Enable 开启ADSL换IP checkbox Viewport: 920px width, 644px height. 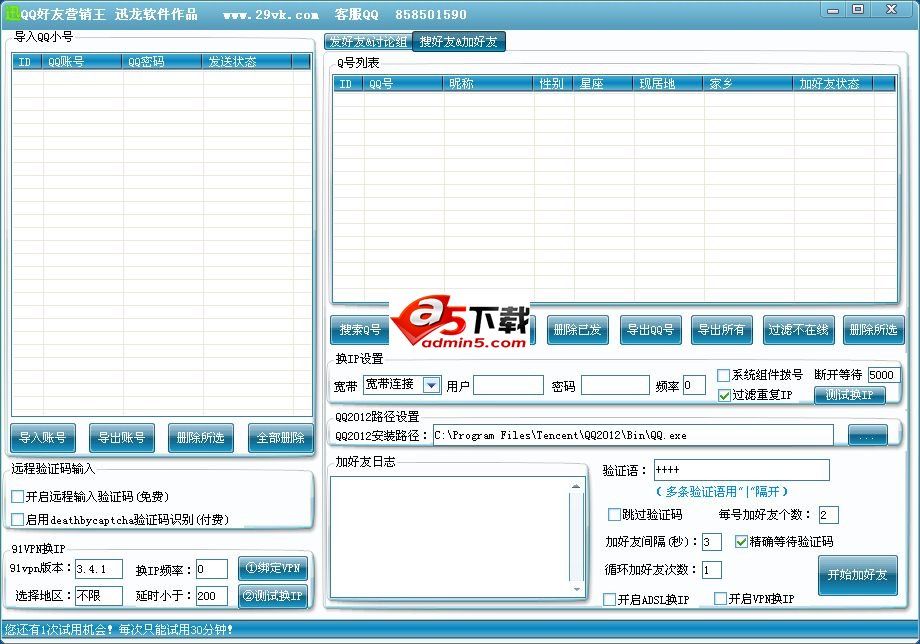point(610,599)
